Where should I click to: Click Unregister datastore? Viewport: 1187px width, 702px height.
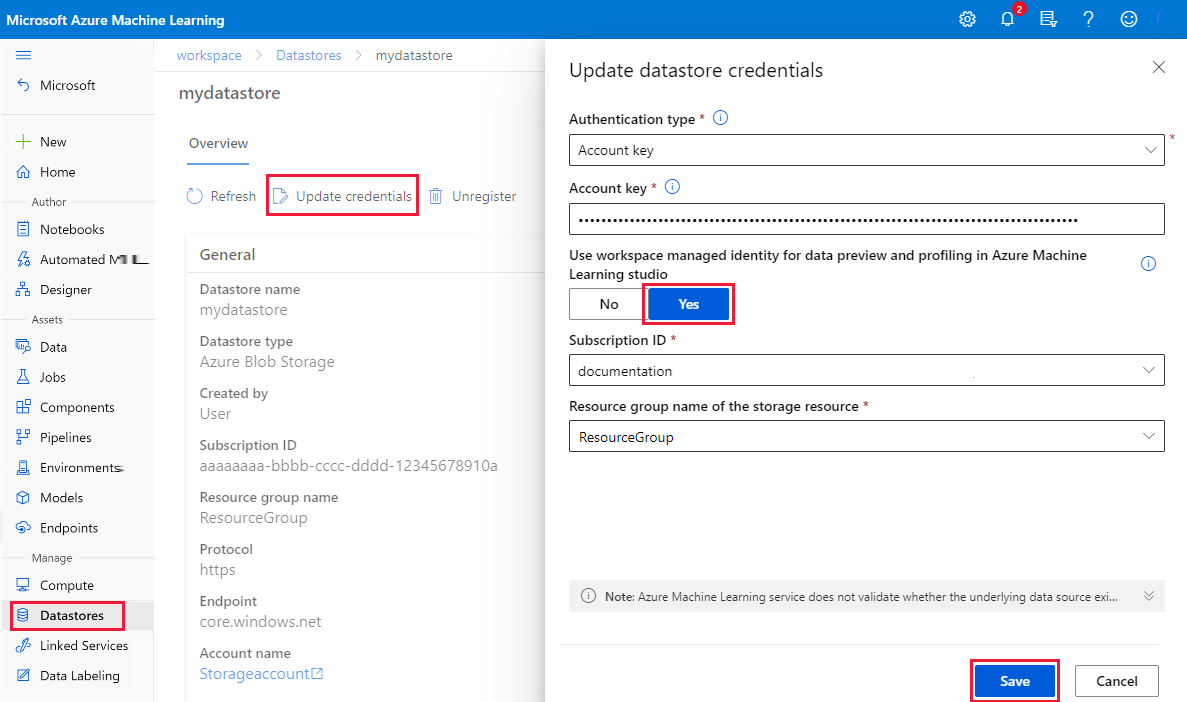click(x=472, y=196)
